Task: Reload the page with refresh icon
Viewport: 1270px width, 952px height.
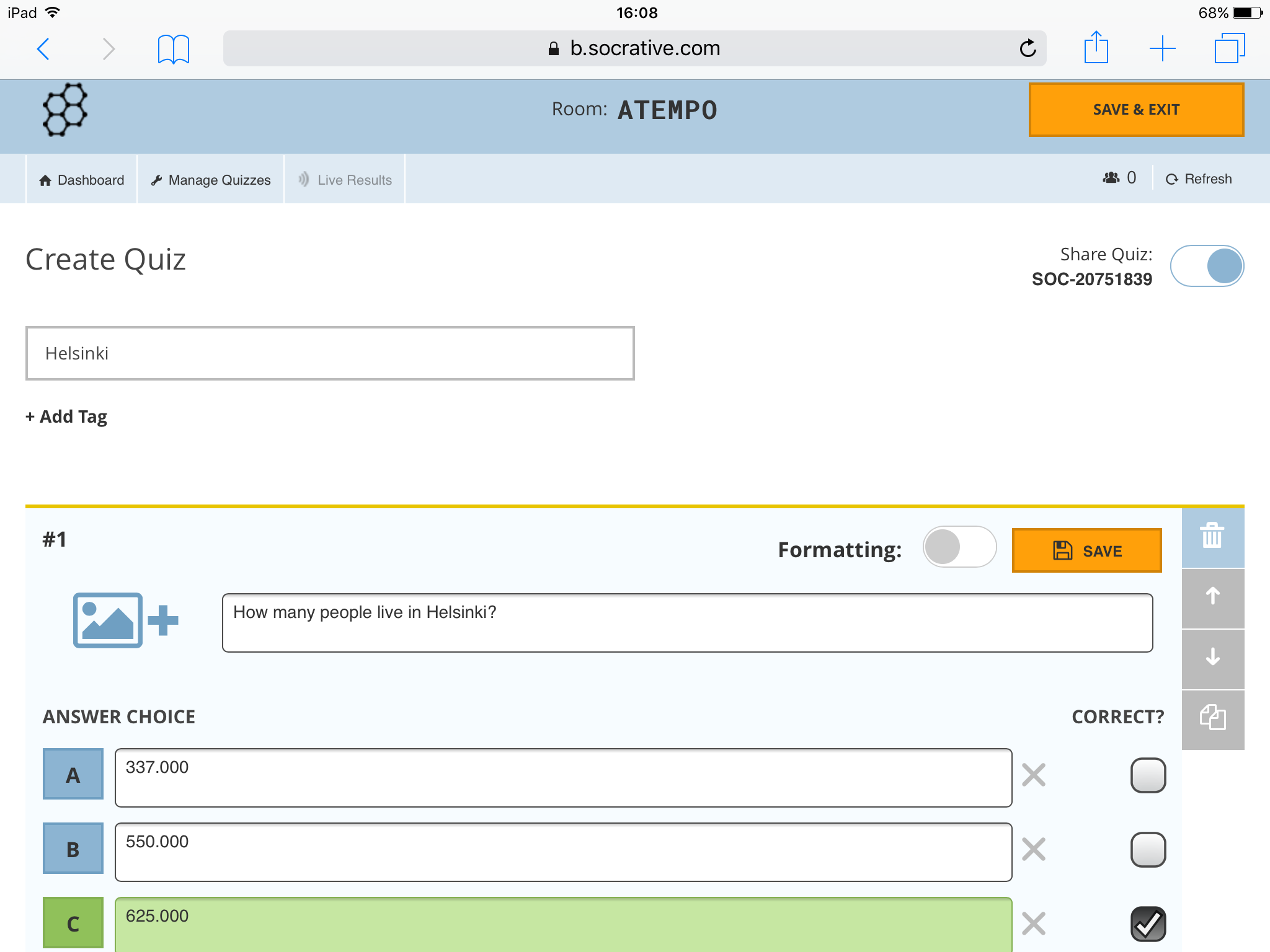Action: [1028, 48]
